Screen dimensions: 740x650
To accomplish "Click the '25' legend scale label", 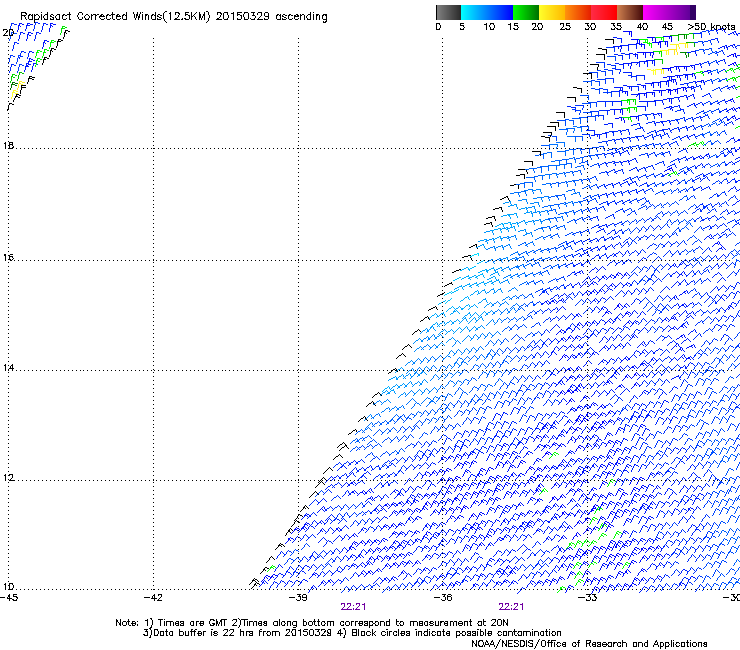I will coord(565,27).
